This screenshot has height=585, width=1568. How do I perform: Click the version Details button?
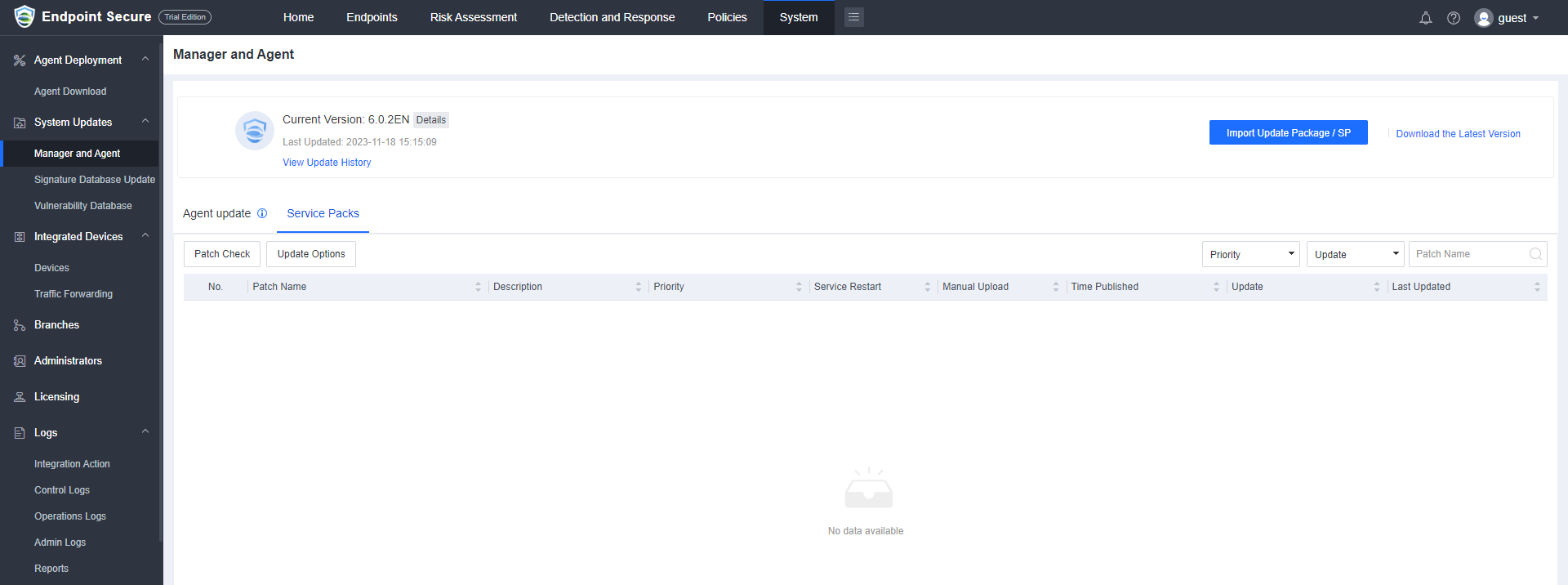[x=431, y=120]
